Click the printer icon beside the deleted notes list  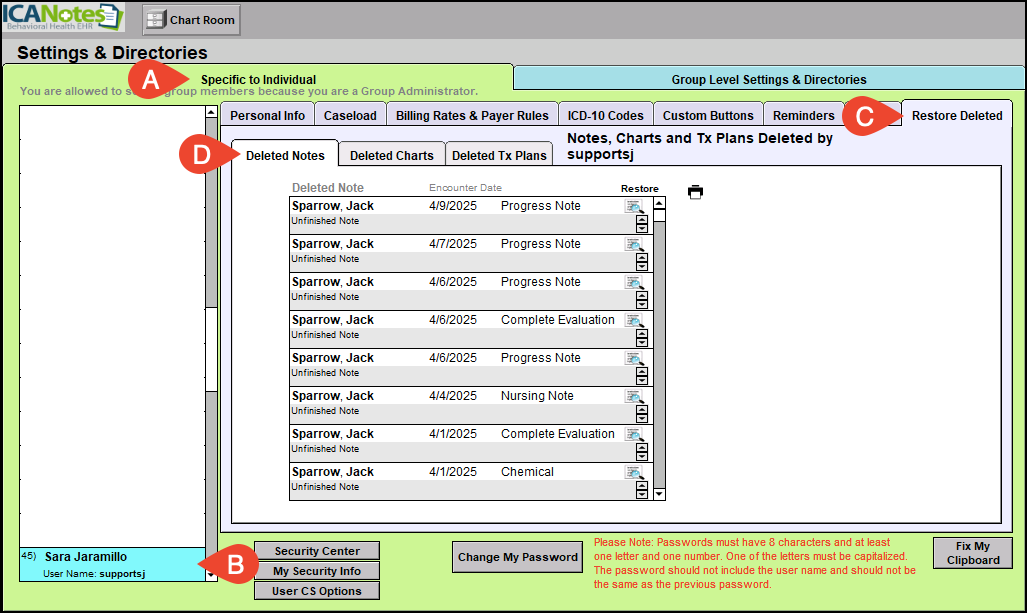click(695, 192)
